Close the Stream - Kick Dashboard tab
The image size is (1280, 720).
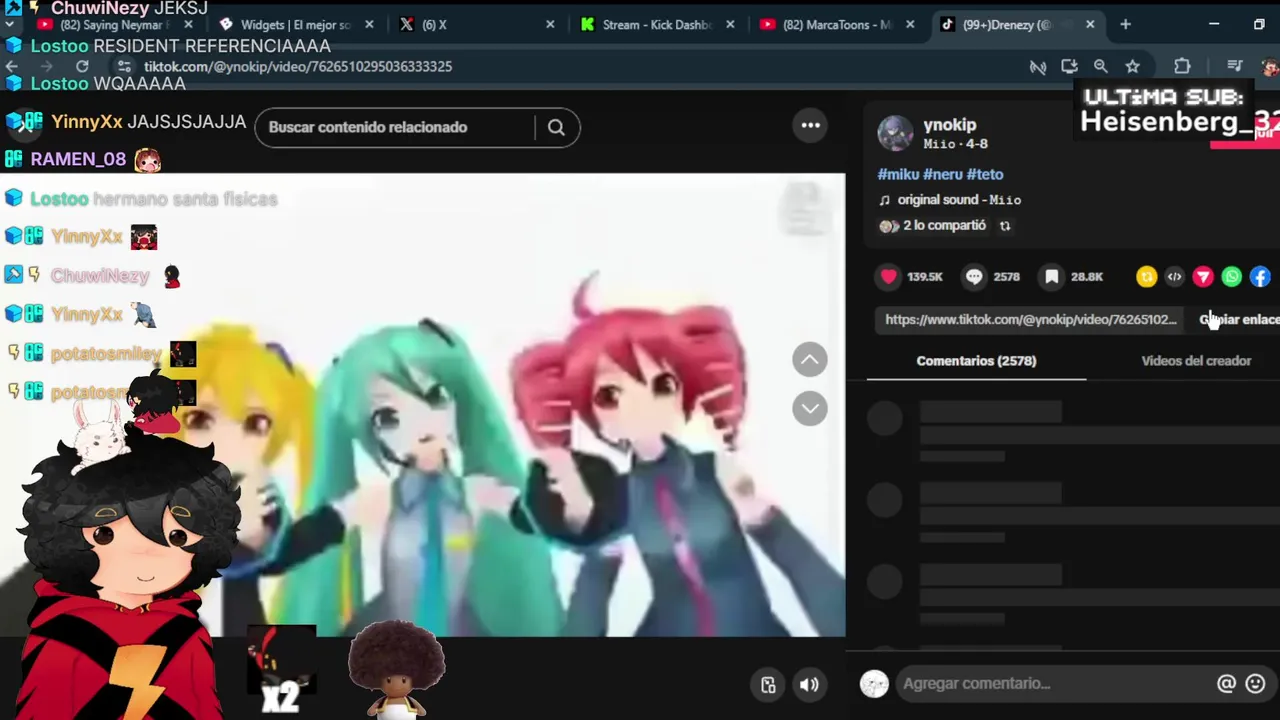[730, 25]
